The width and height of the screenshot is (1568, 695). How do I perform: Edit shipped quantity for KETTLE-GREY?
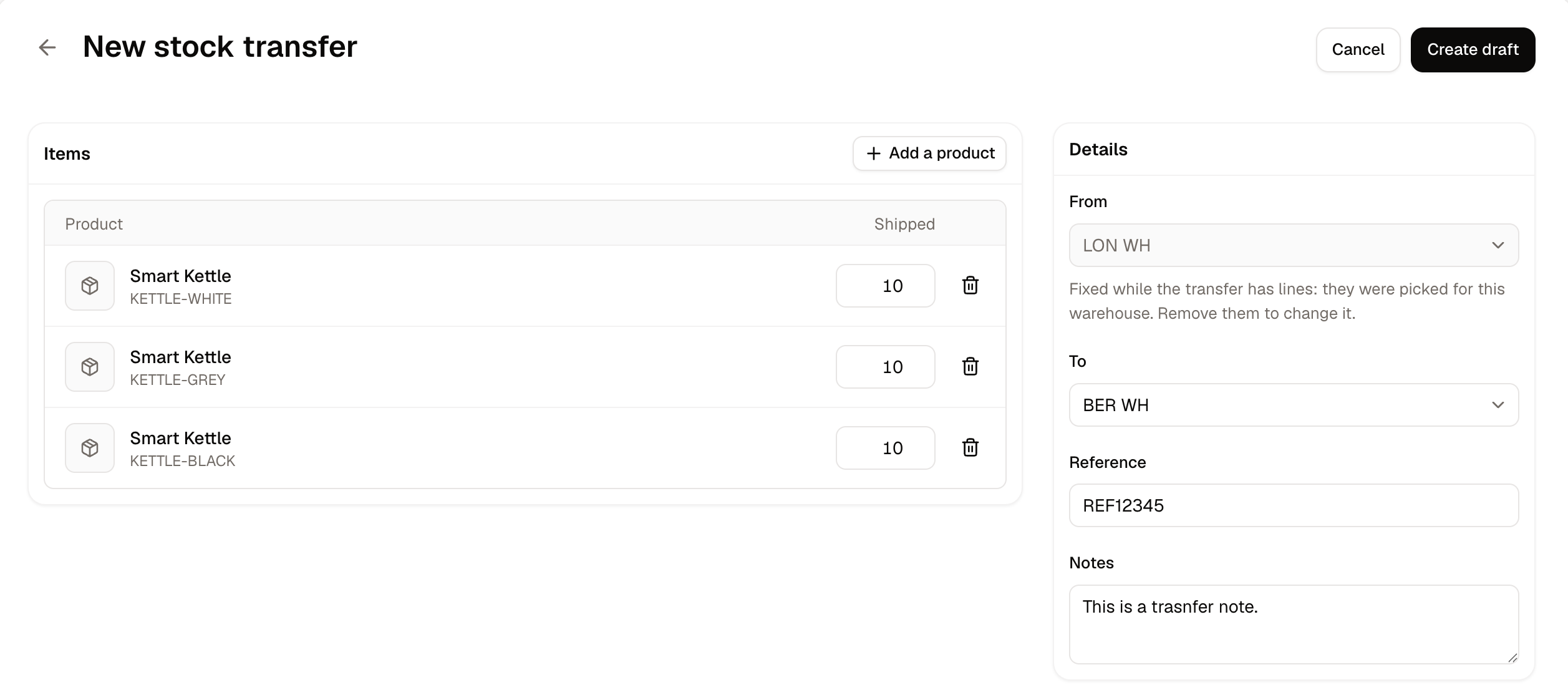click(885, 367)
